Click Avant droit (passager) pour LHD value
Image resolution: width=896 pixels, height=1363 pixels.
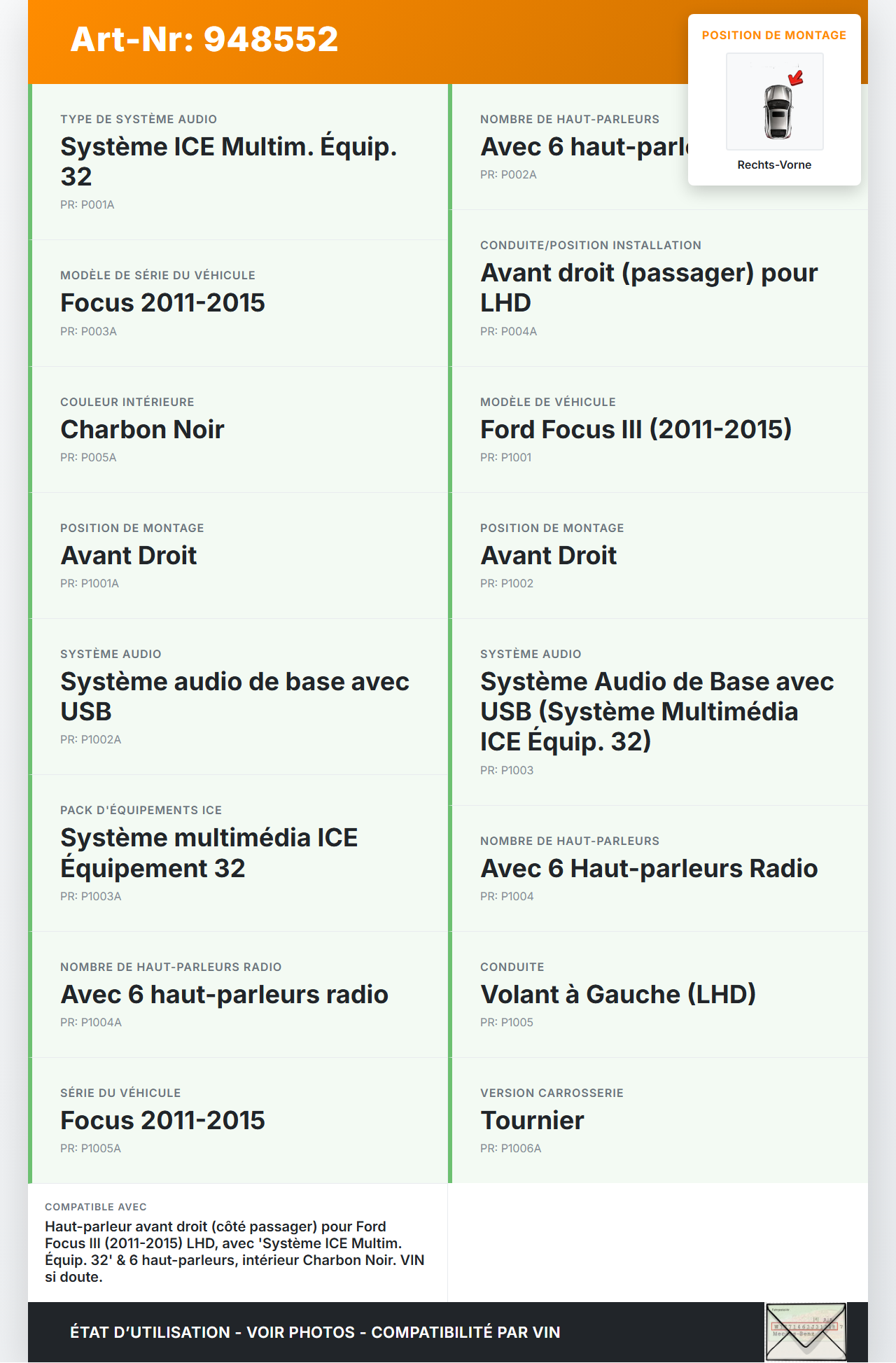coord(648,288)
